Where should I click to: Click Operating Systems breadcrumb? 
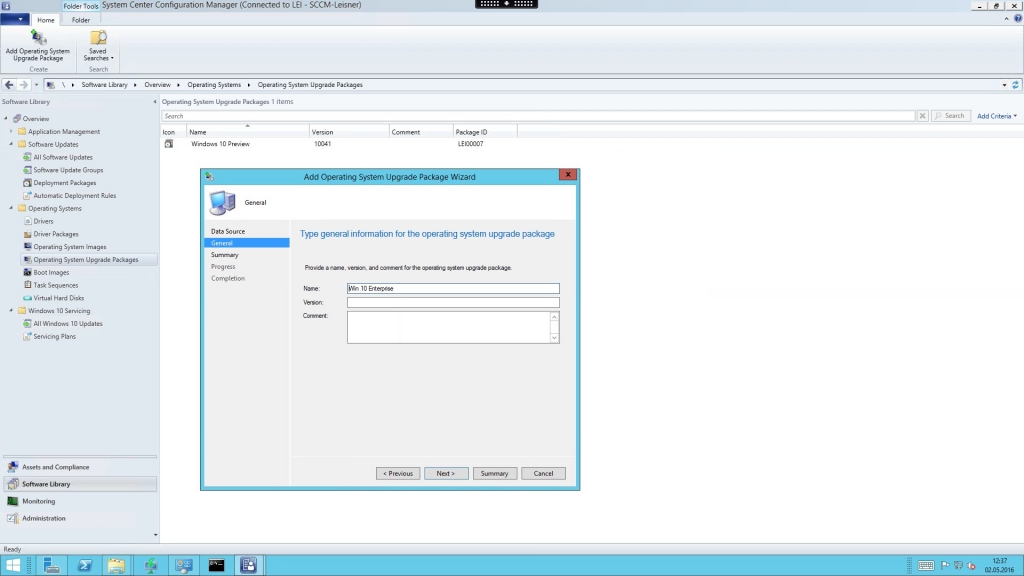214,85
